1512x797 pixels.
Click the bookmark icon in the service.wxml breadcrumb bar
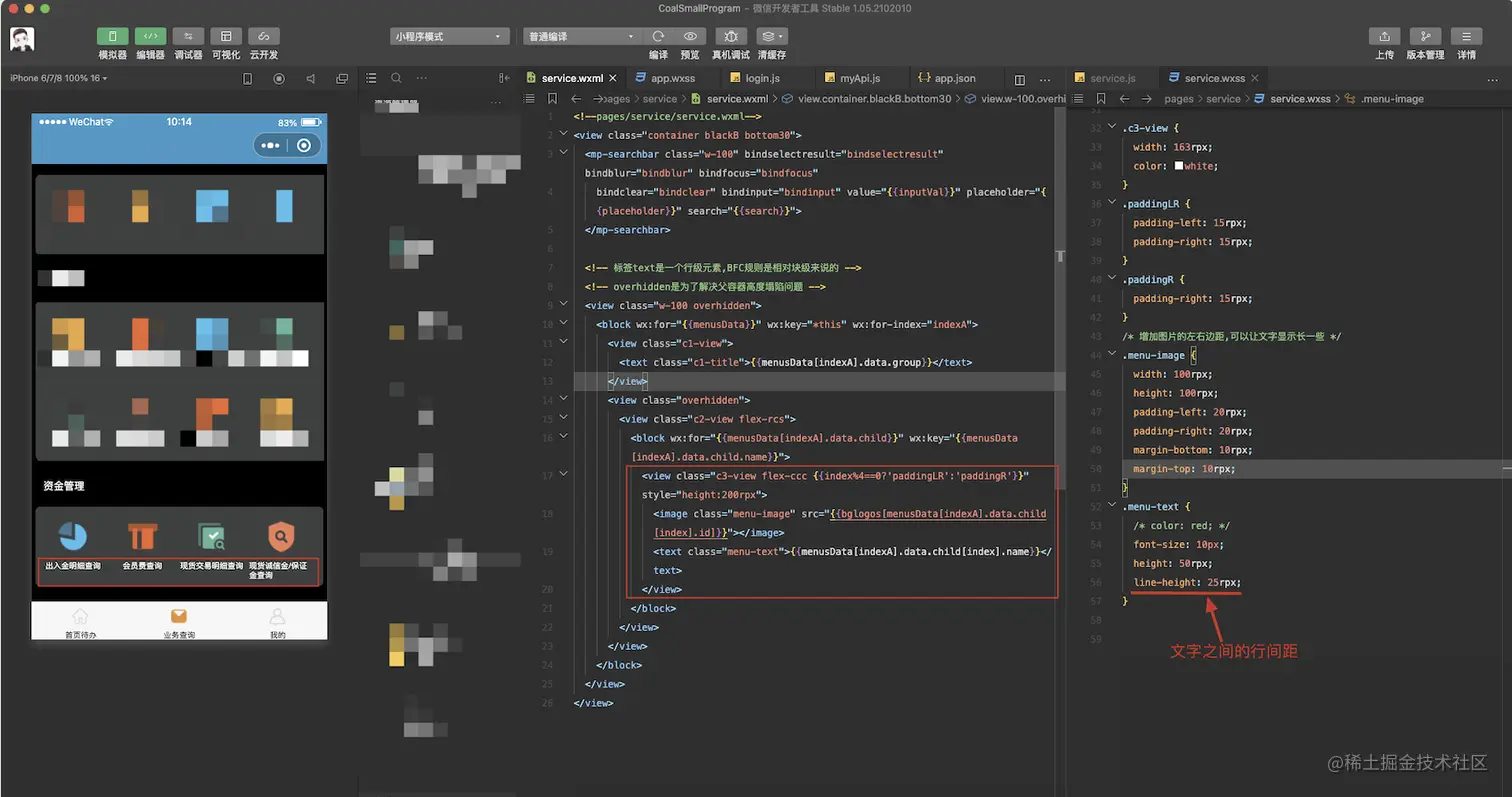point(552,99)
